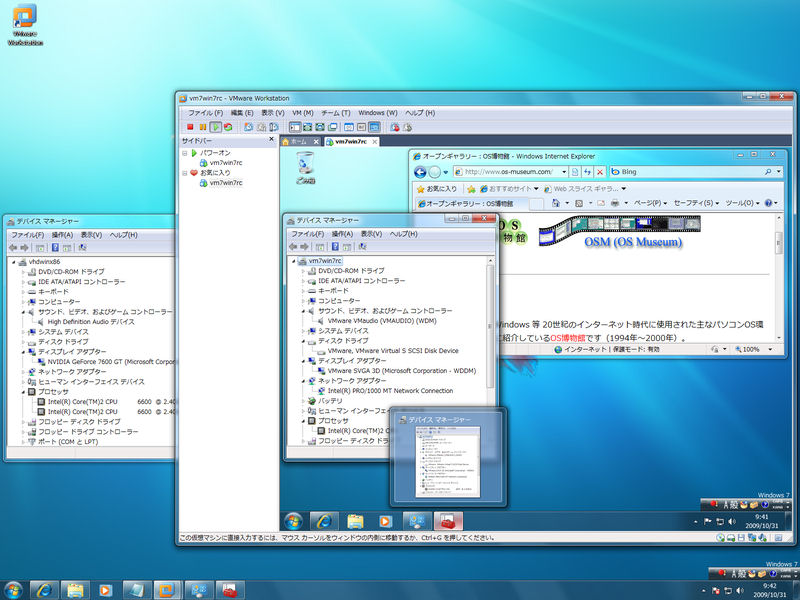Open the snapshot manager icon in VMware toolbar
Viewport: 800px width, 600px height.
pos(274,127)
